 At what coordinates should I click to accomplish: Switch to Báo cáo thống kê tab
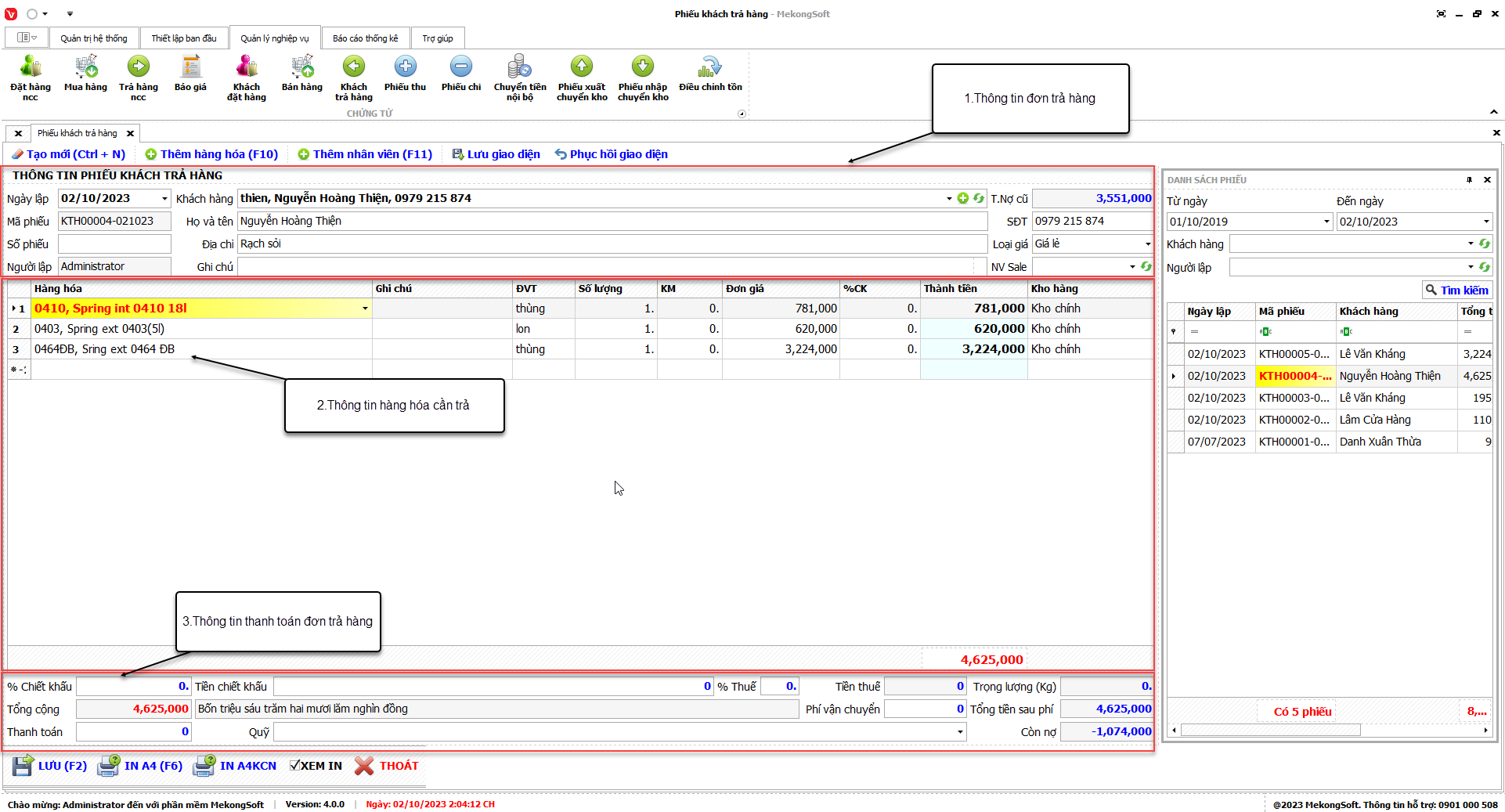click(365, 38)
